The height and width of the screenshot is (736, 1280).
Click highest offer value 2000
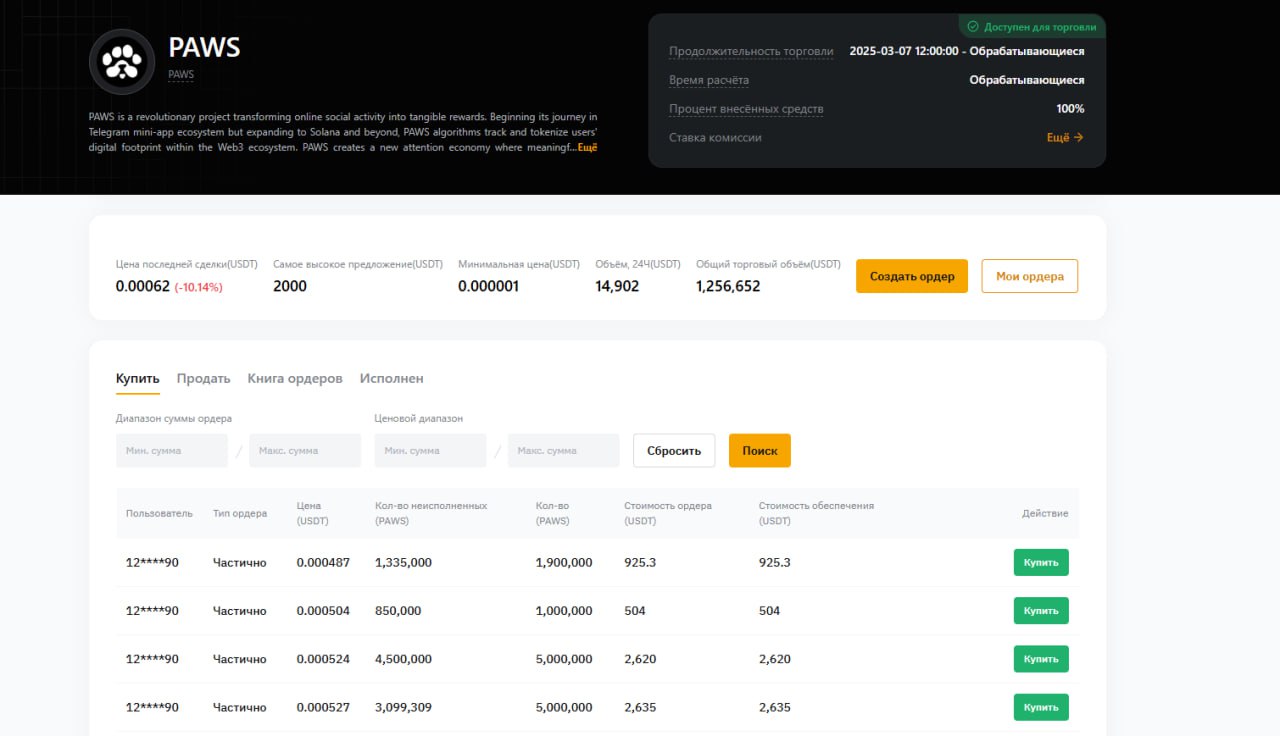click(x=290, y=286)
